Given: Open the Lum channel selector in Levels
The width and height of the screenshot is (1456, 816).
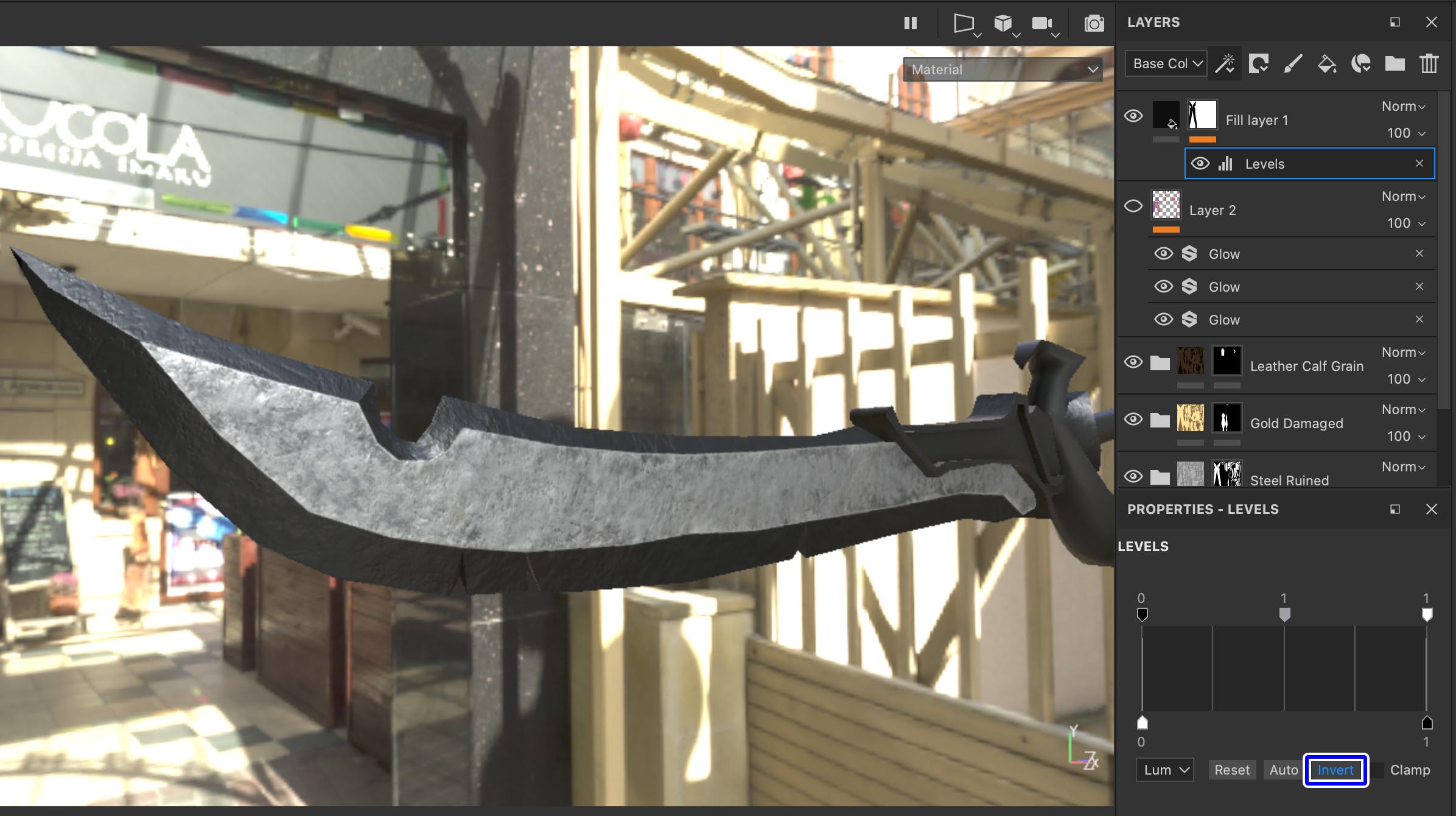Looking at the screenshot, I should pos(1163,769).
